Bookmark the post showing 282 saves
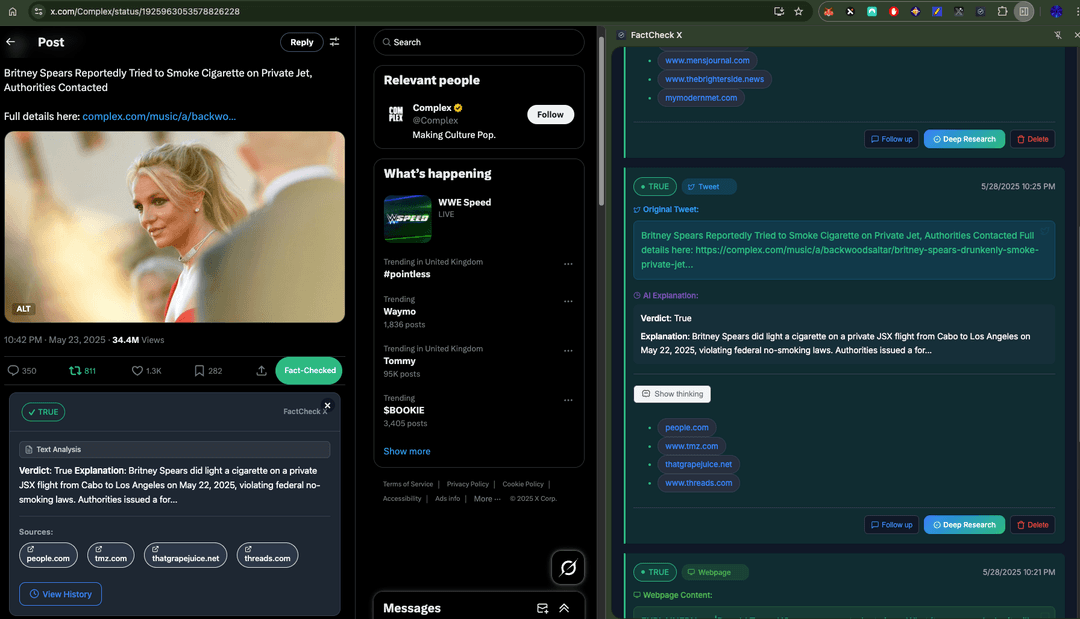1080x619 pixels. click(x=200, y=371)
